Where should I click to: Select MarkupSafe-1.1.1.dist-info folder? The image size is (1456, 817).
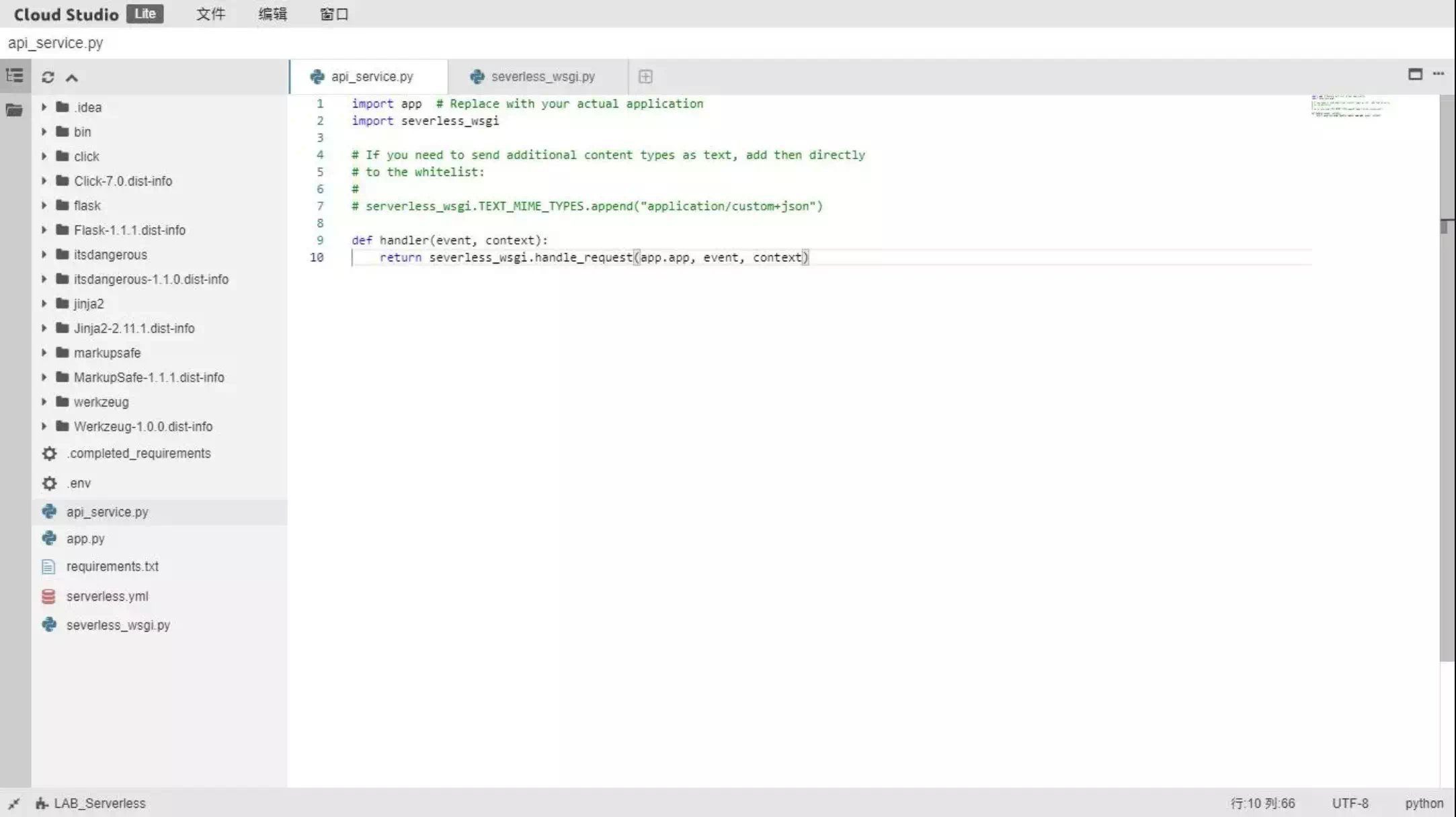[x=149, y=377]
